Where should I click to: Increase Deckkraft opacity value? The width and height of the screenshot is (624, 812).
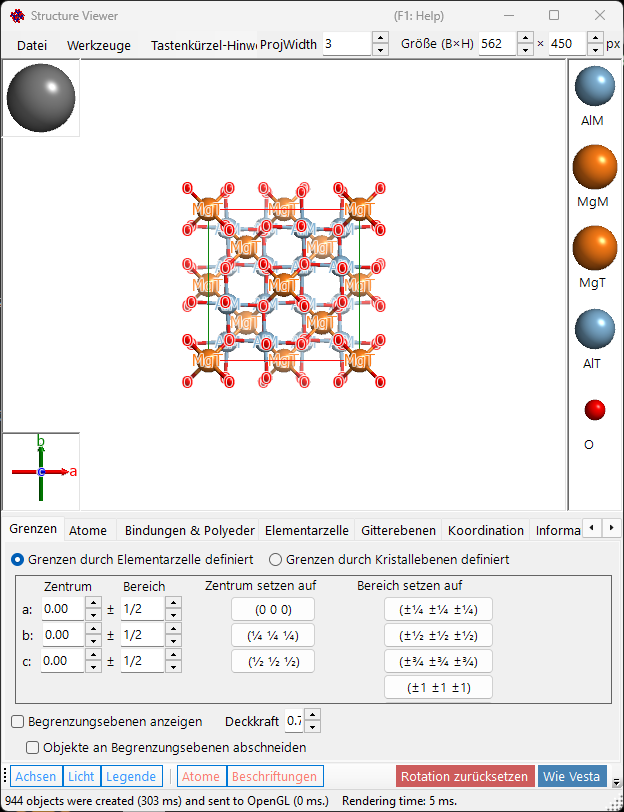pos(313,715)
